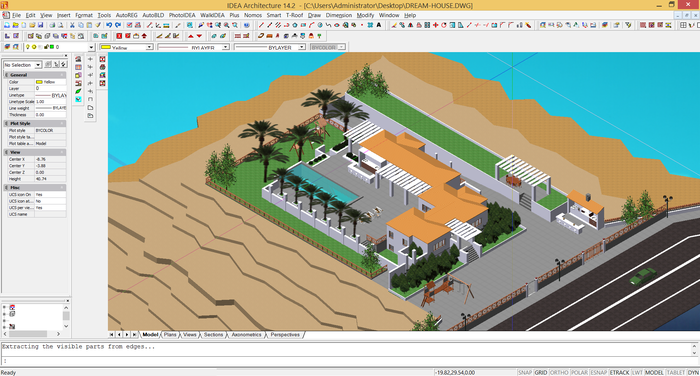Click the Copy icon in toolbar
700x376 pixels.
click(81, 25)
